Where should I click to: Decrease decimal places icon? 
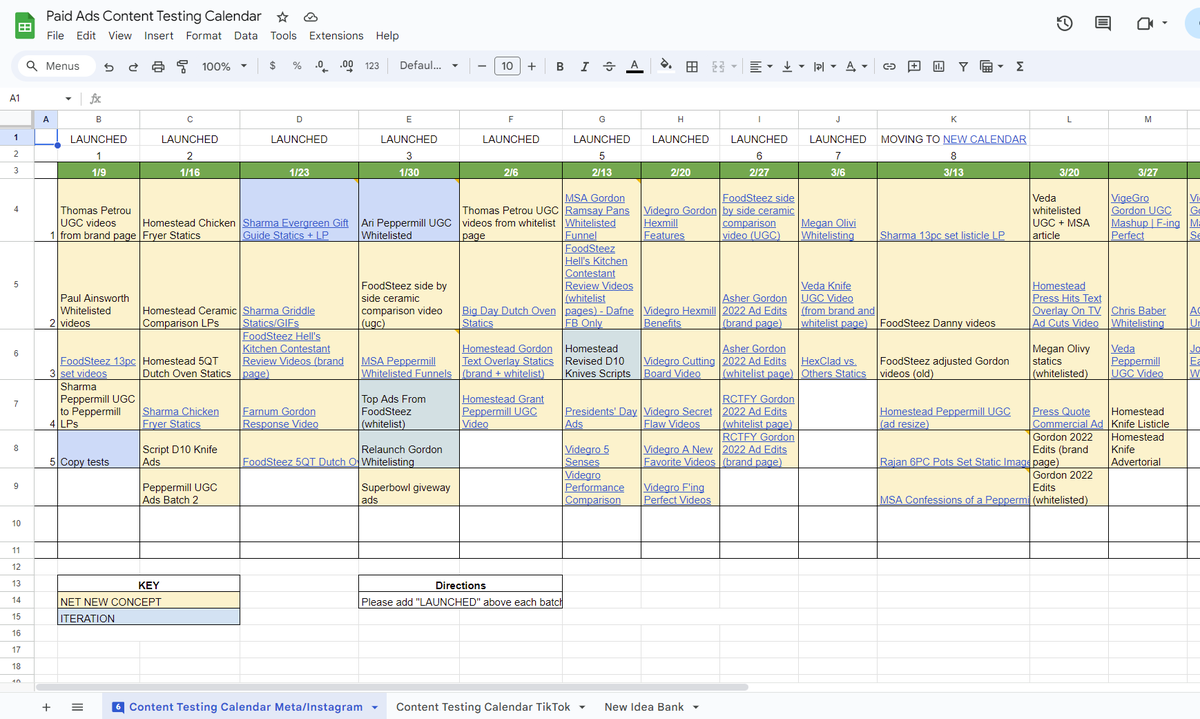click(320, 66)
